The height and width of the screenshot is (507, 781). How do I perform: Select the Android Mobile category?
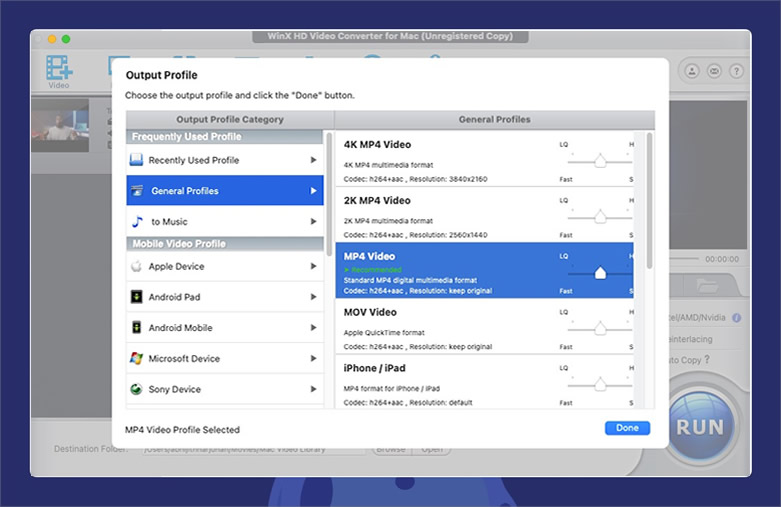[x=225, y=327]
